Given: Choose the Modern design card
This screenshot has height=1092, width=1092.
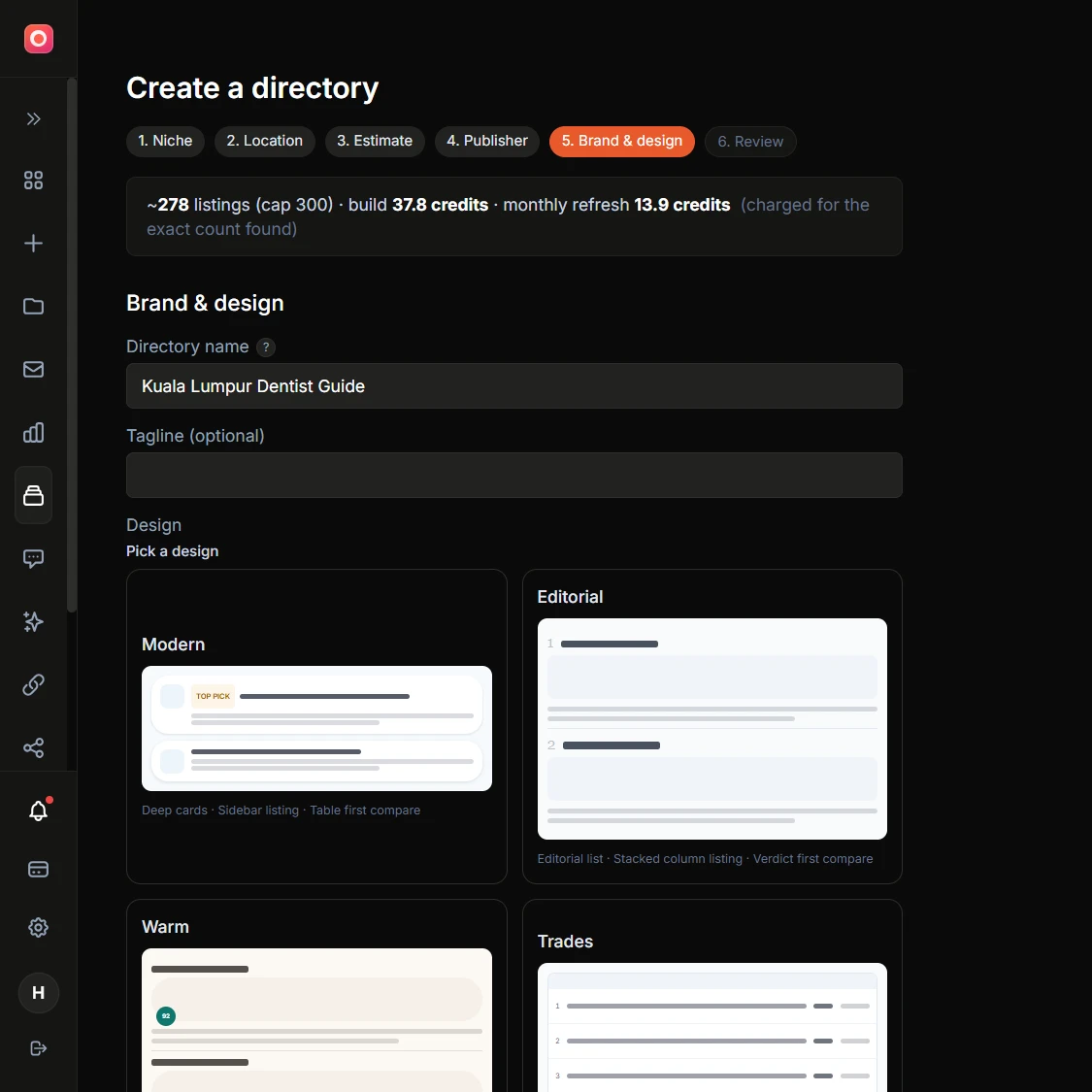Looking at the screenshot, I should 316,726.
